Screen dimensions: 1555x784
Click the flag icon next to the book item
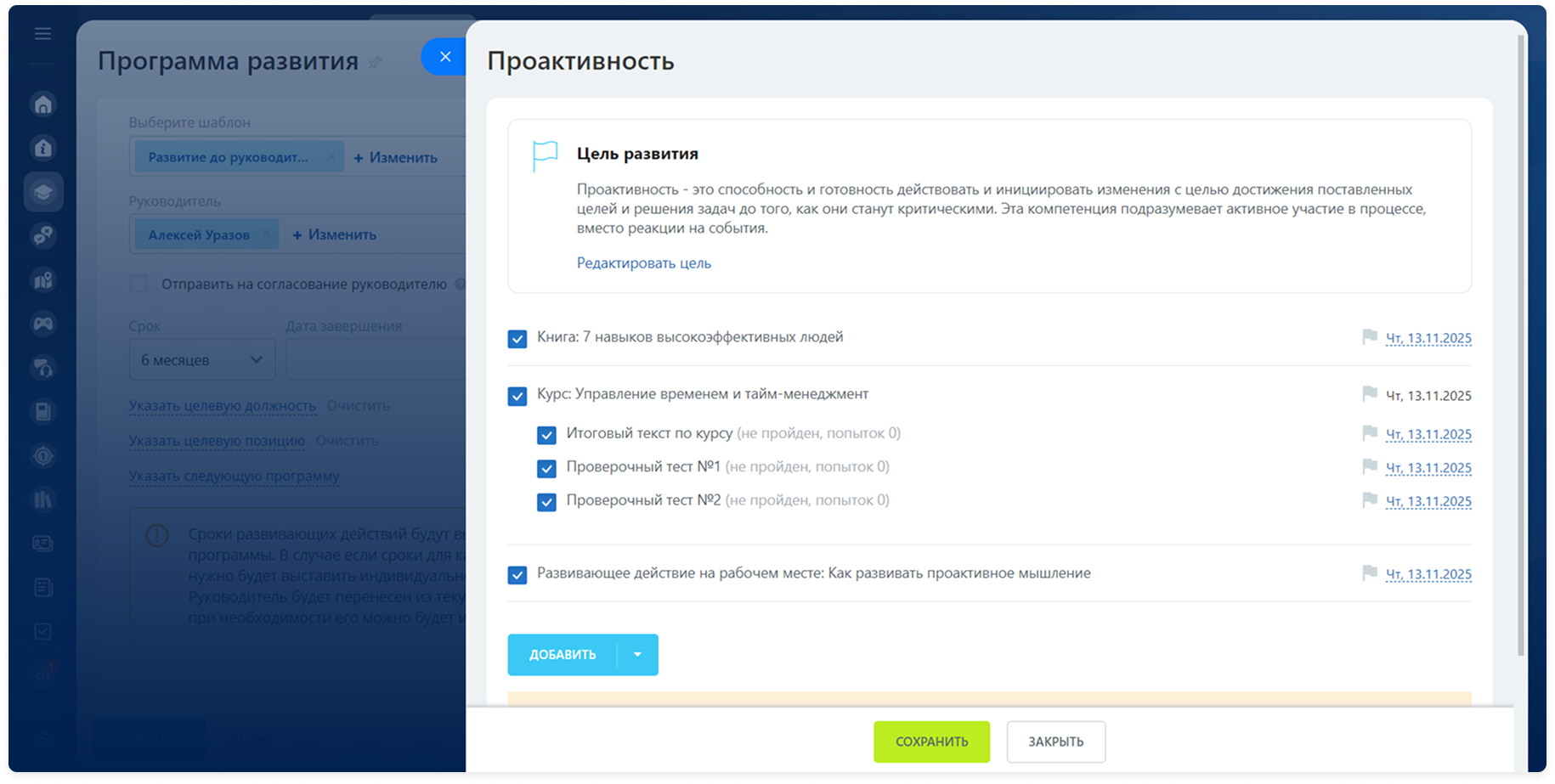click(x=1369, y=337)
